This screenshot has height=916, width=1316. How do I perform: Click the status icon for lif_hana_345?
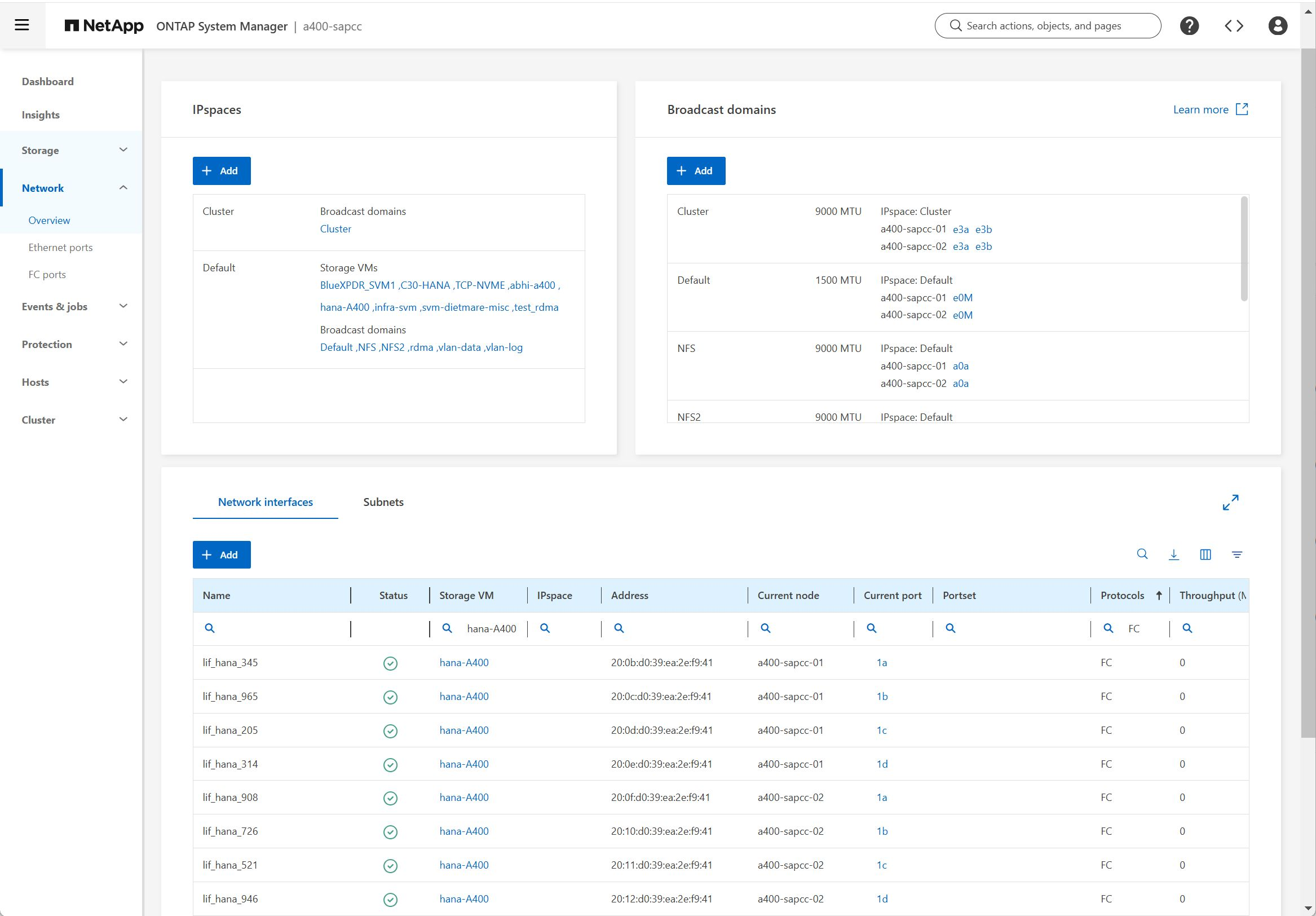click(390, 662)
